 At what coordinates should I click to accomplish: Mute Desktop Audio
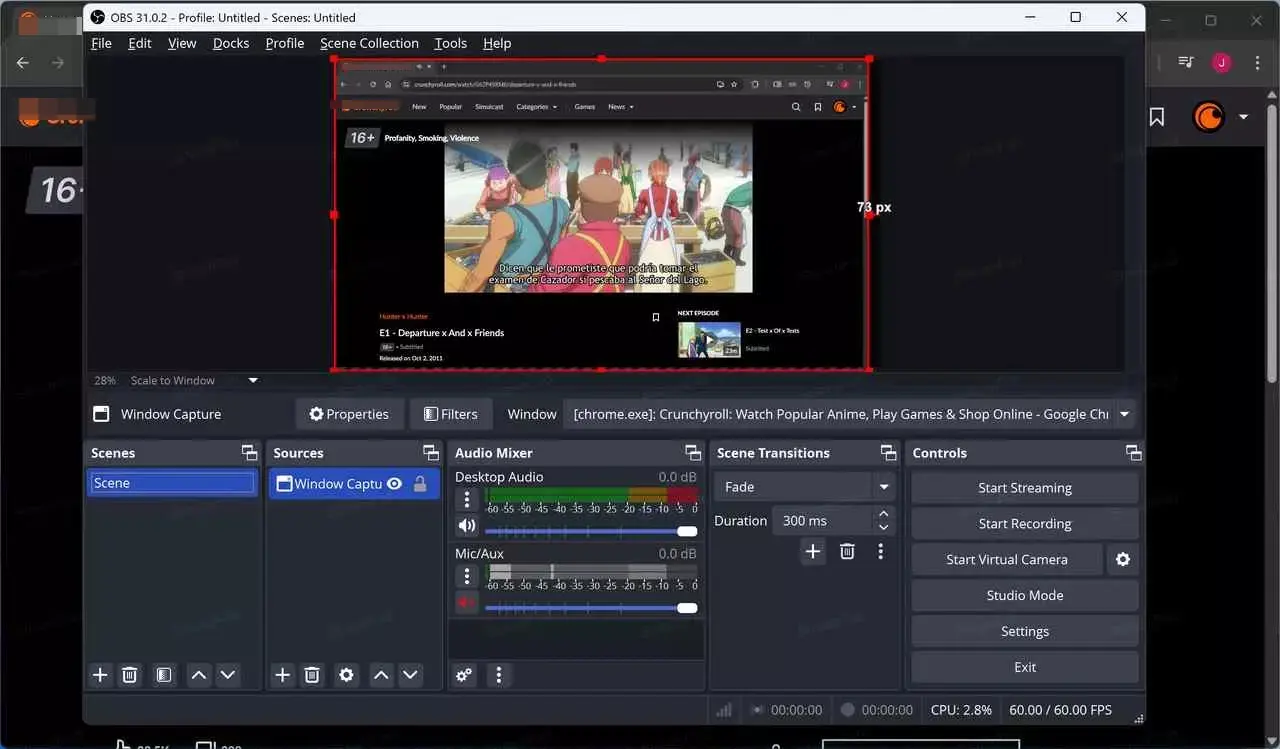click(466, 525)
